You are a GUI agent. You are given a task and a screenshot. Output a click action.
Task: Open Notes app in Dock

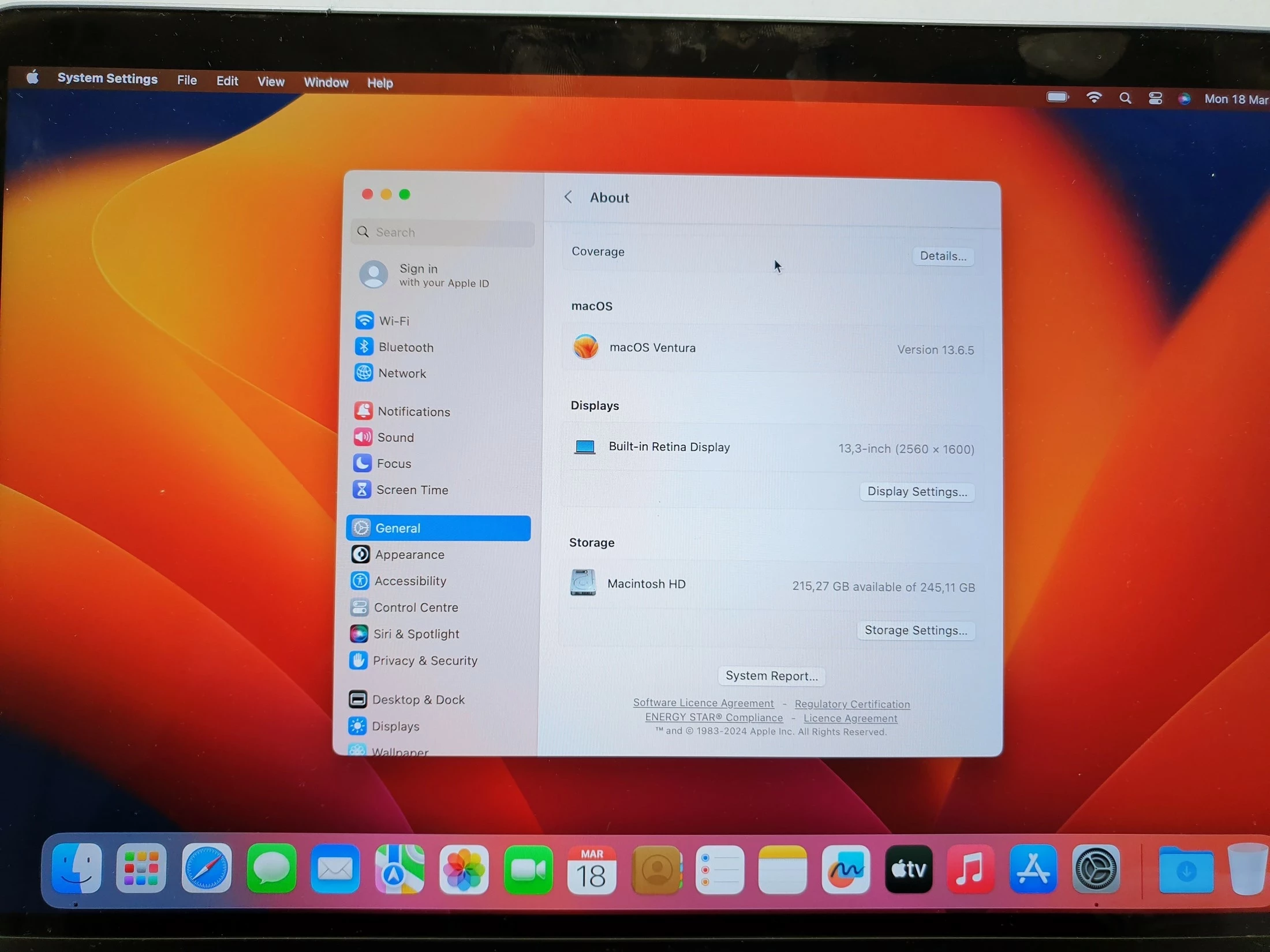pos(783,869)
